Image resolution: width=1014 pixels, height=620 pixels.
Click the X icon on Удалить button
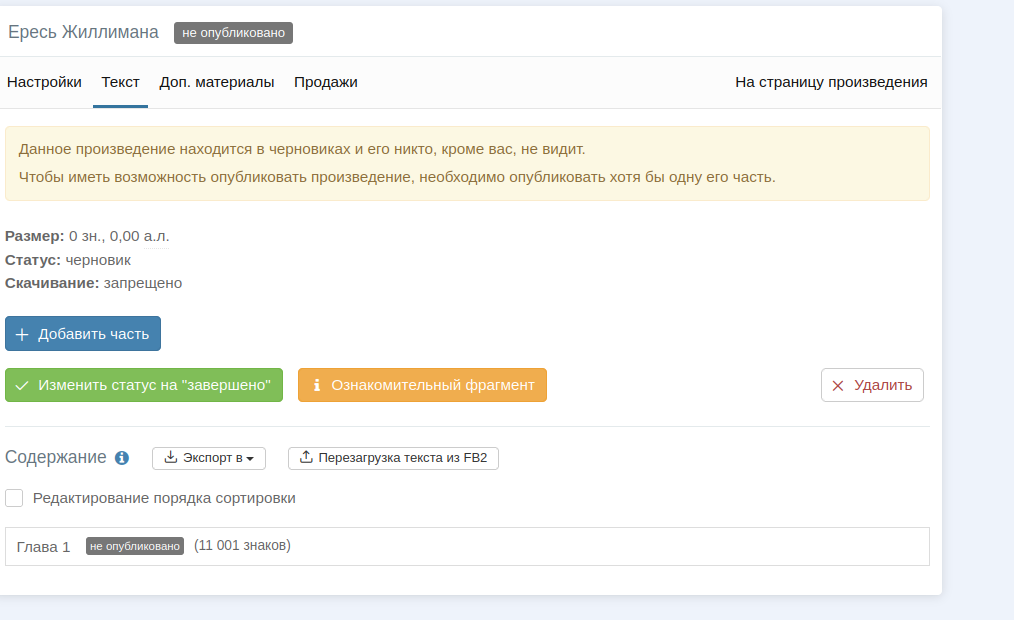click(838, 385)
